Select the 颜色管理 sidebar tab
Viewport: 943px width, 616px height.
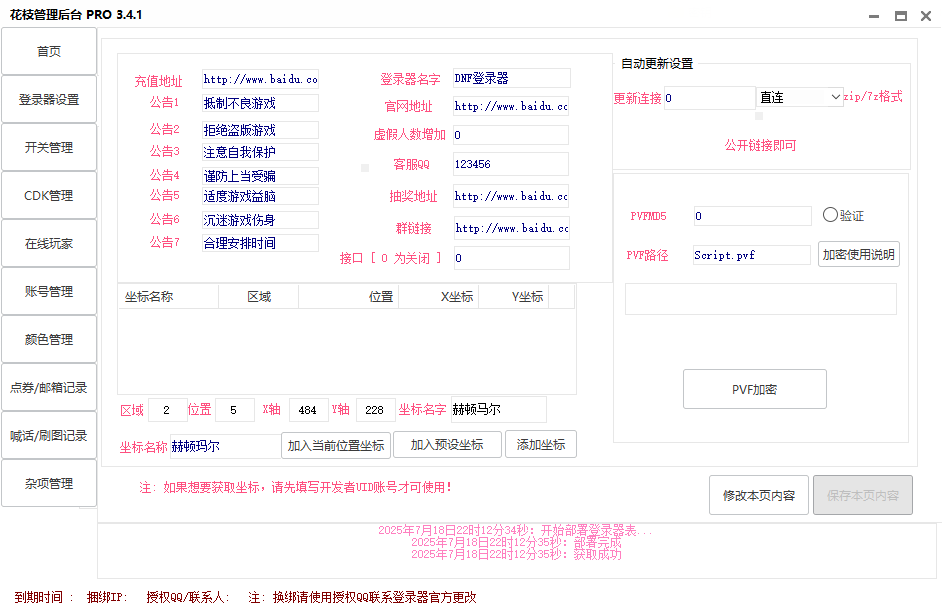49,340
